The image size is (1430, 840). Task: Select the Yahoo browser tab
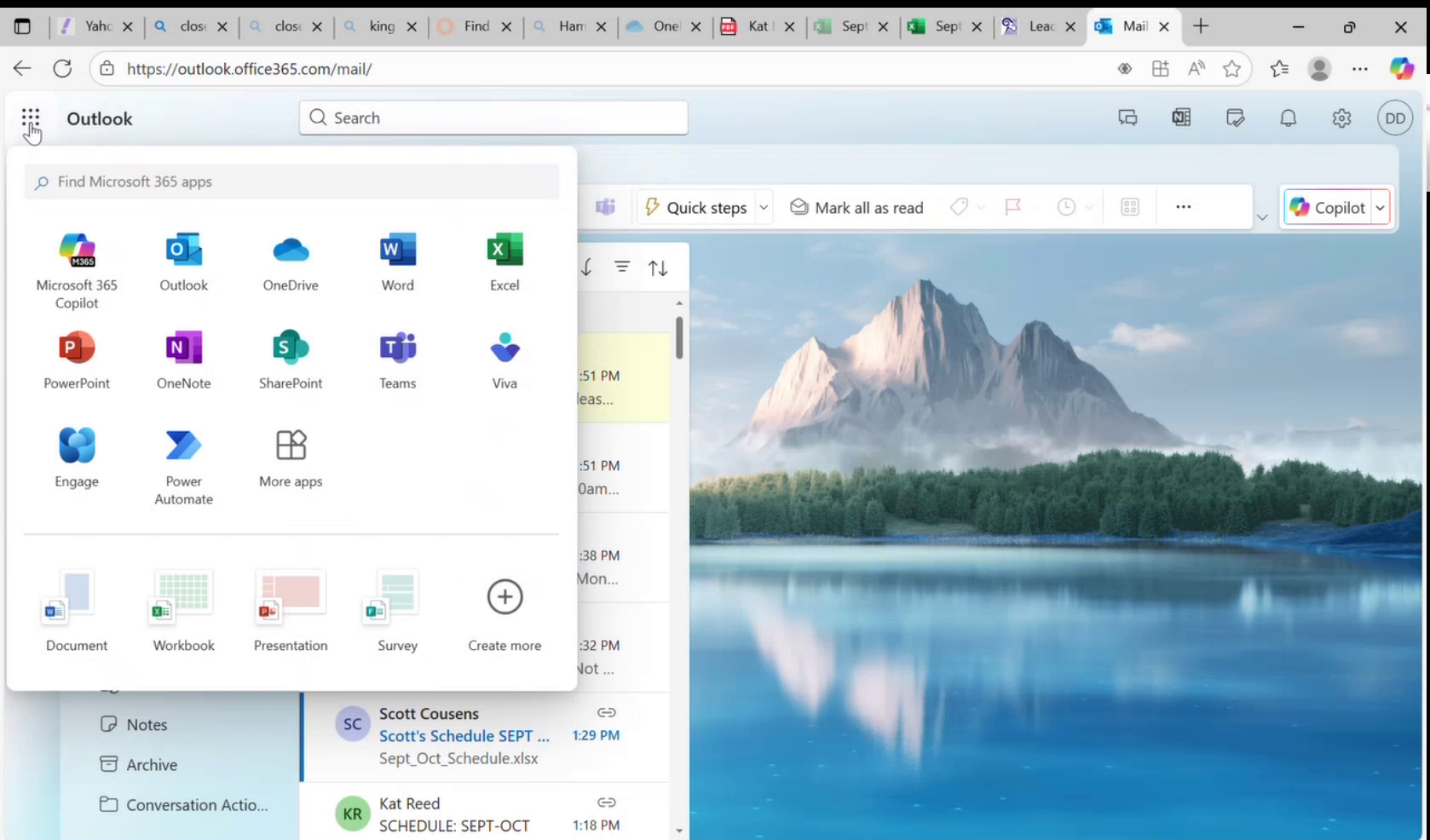(98, 26)
